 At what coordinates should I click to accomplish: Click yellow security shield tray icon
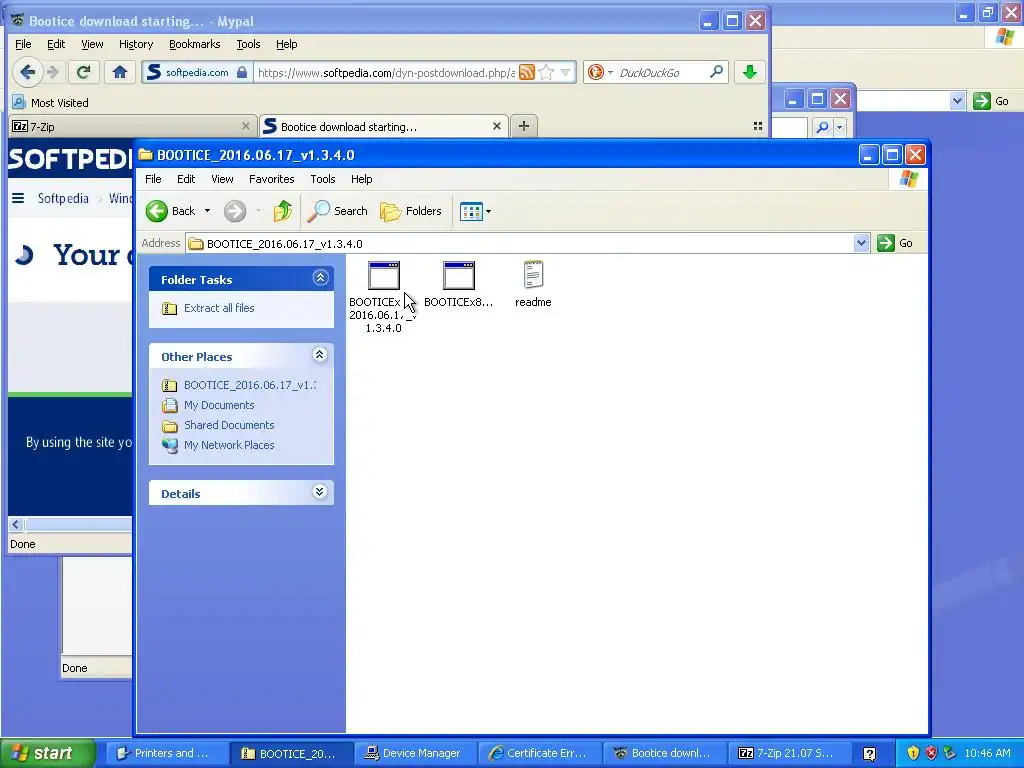click(913, 753)
